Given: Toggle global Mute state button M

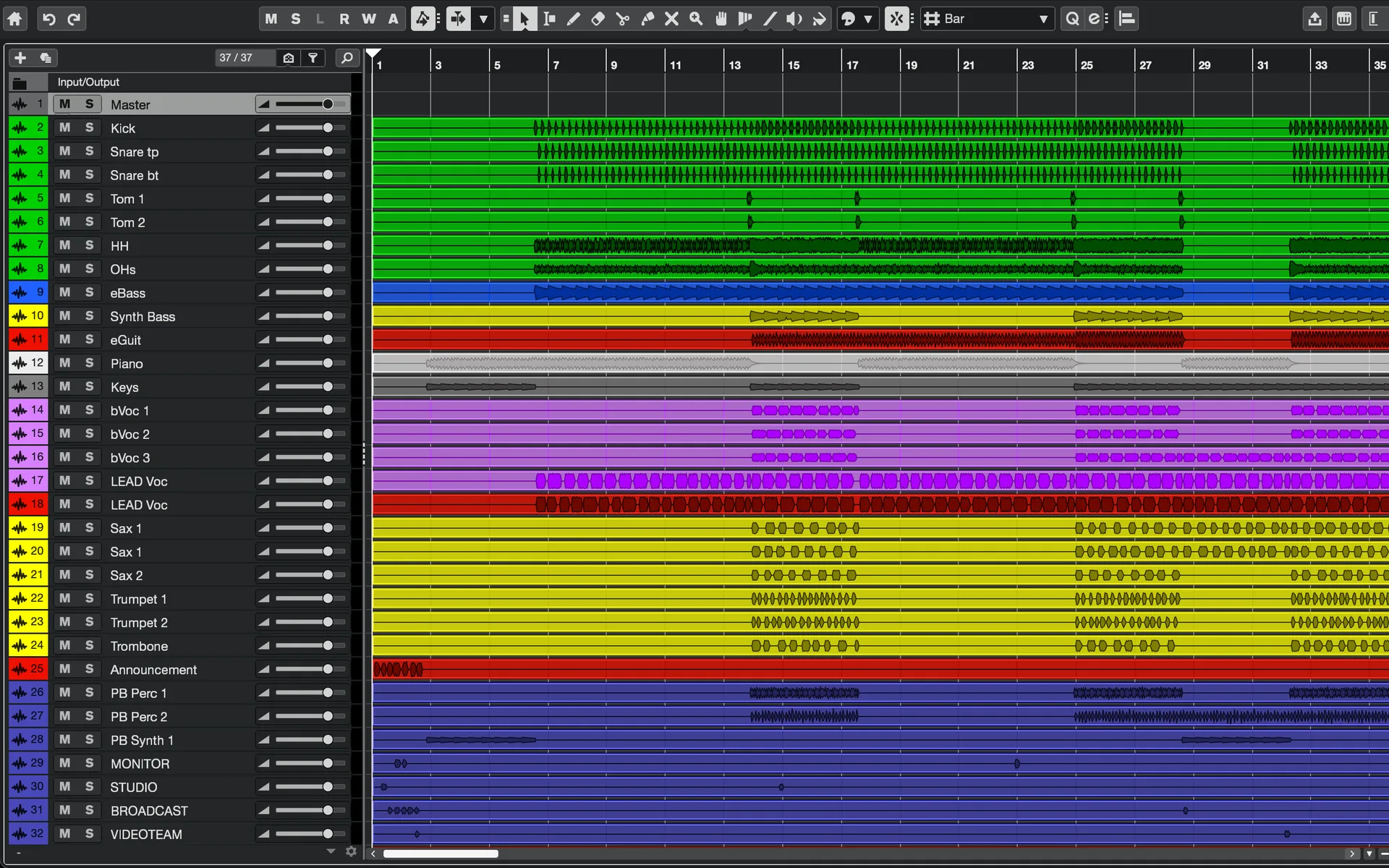Looking at the screenshot, I should coord(271,19).
